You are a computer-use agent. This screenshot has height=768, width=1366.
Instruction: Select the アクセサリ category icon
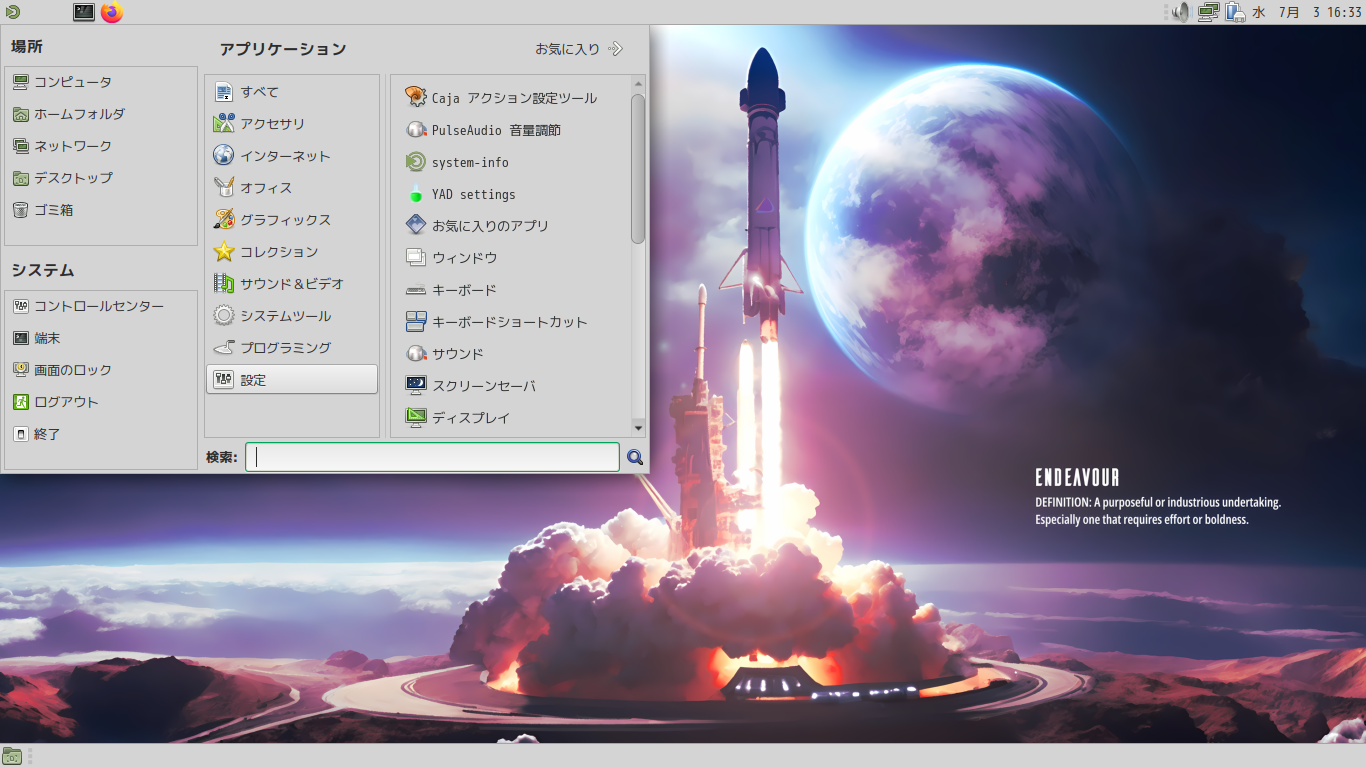(x=224, y=124)
